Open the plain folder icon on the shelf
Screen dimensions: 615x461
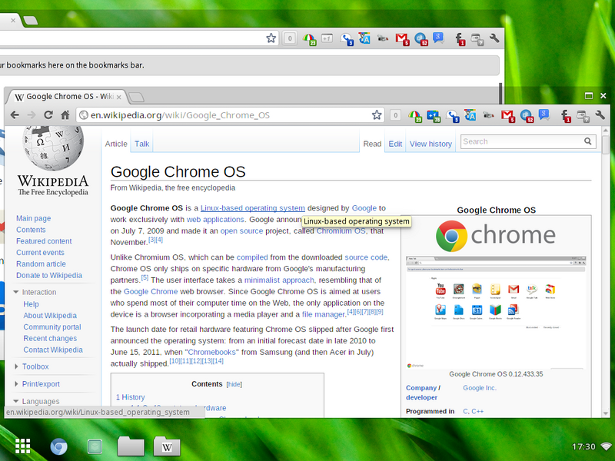[x=131, y=446]
